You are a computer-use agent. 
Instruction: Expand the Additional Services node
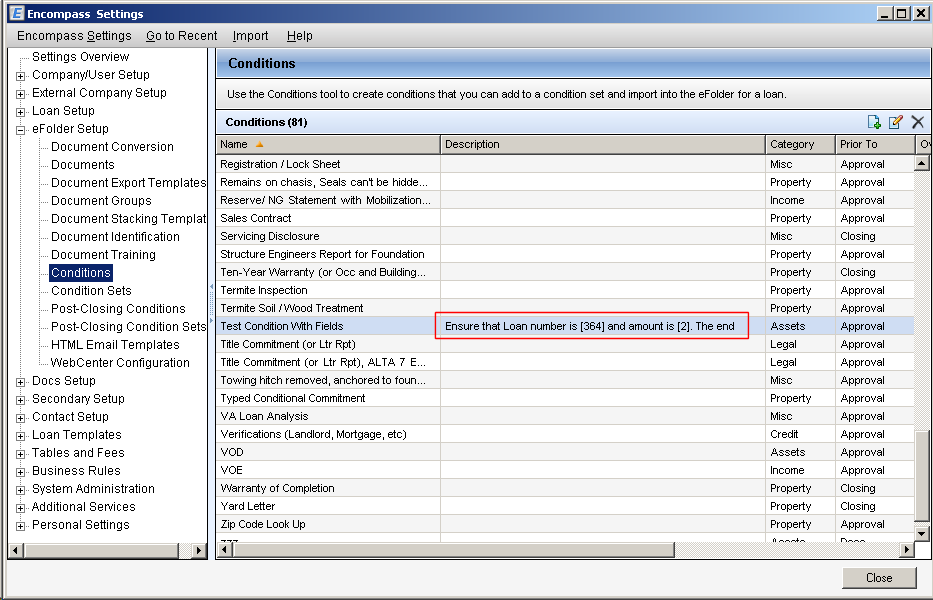[20, 508]
